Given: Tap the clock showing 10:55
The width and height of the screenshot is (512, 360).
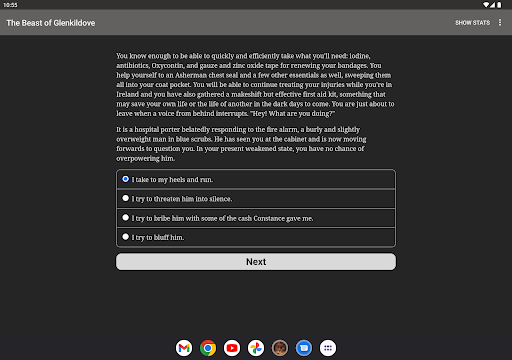Looking at the screenshot, I should click(x=10, y=5).
